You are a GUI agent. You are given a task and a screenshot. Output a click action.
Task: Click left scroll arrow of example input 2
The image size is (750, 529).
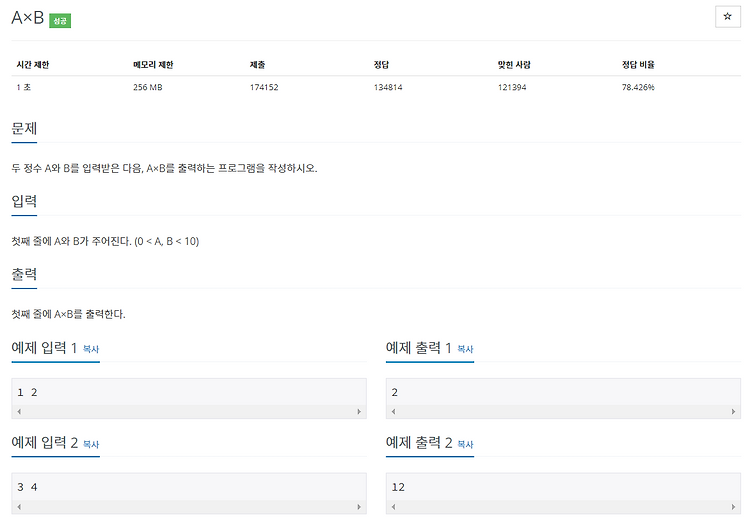(19, 507)
